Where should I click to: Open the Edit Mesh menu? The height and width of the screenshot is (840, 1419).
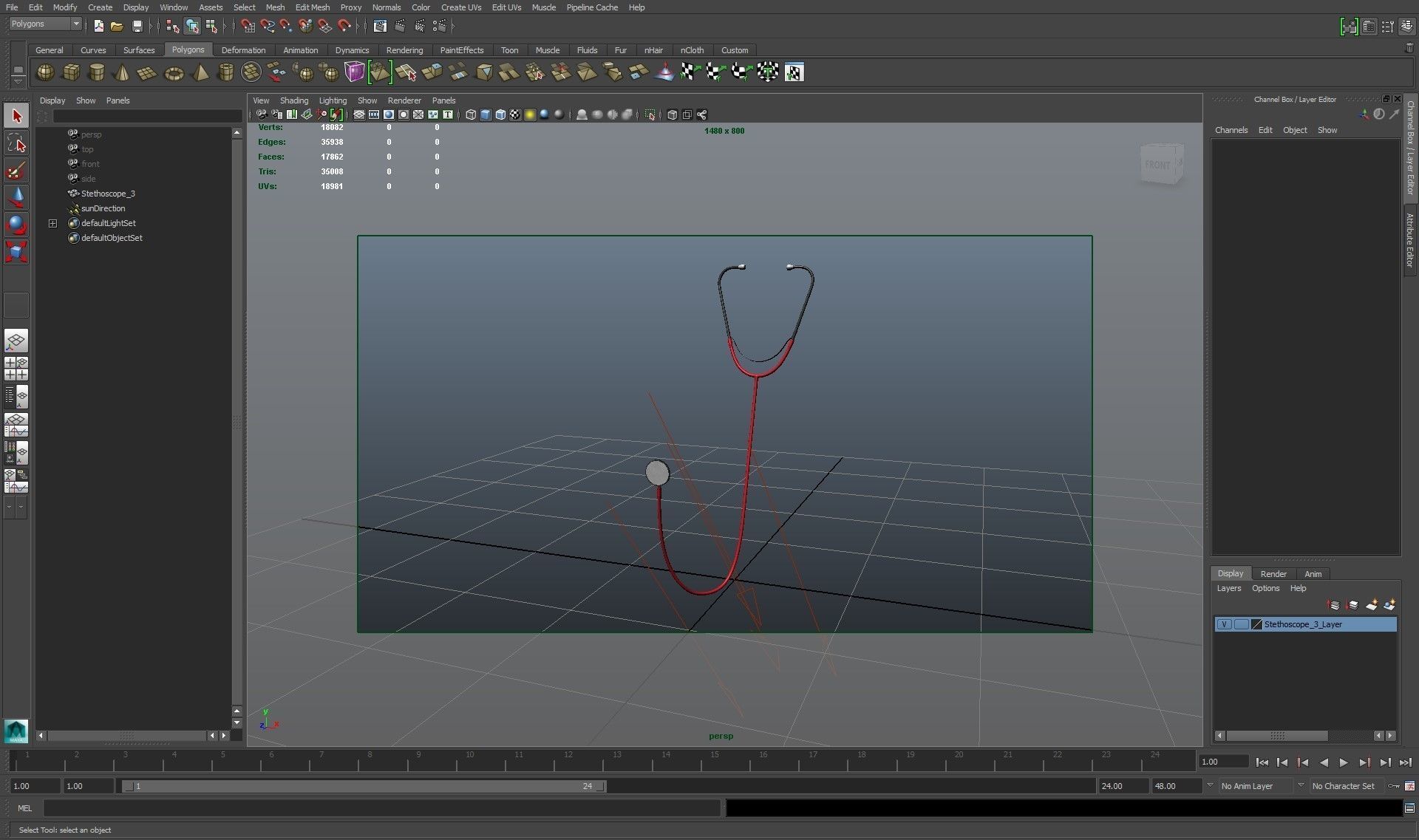[x=312, y=7]
